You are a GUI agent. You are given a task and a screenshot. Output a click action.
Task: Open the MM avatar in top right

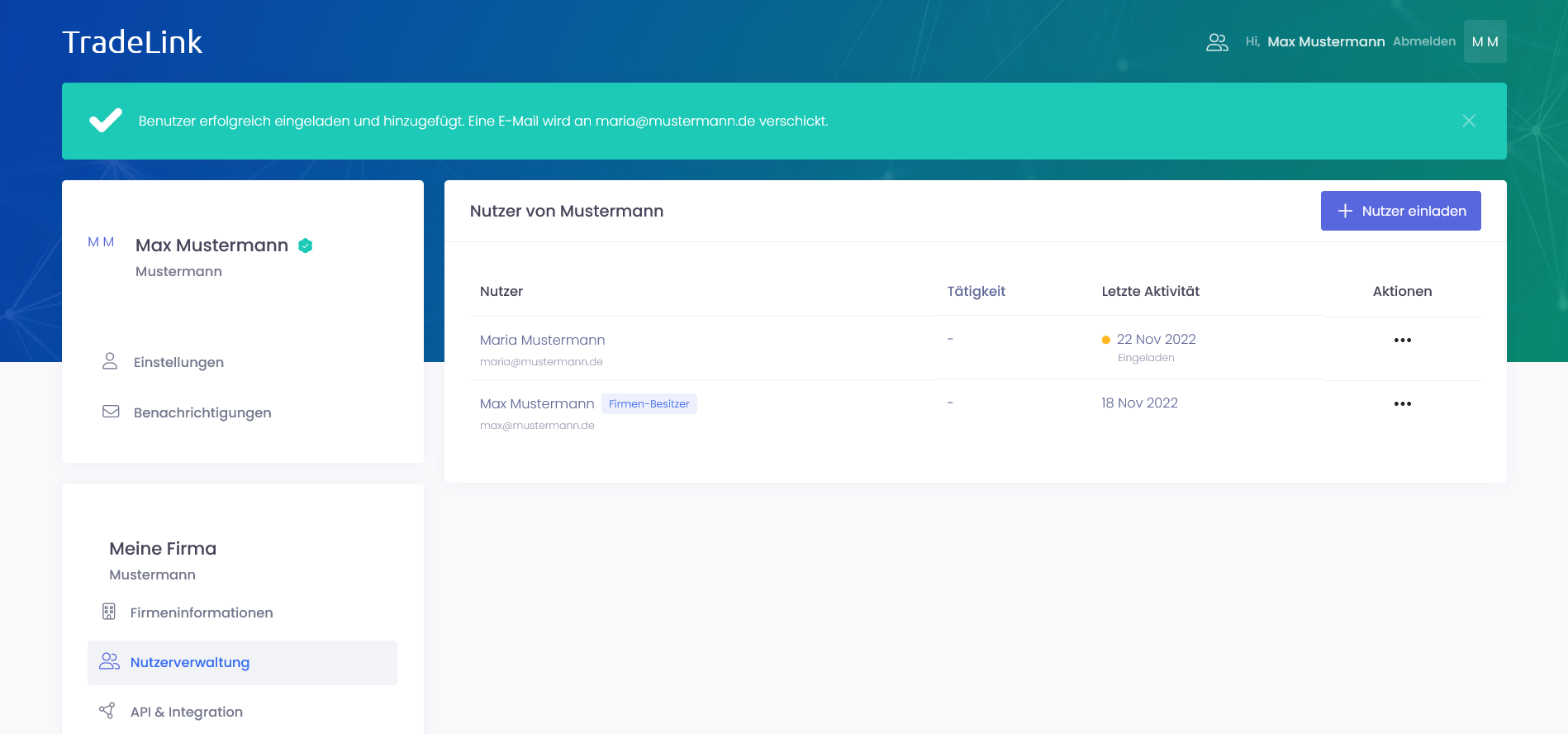tap(1485, 41)
